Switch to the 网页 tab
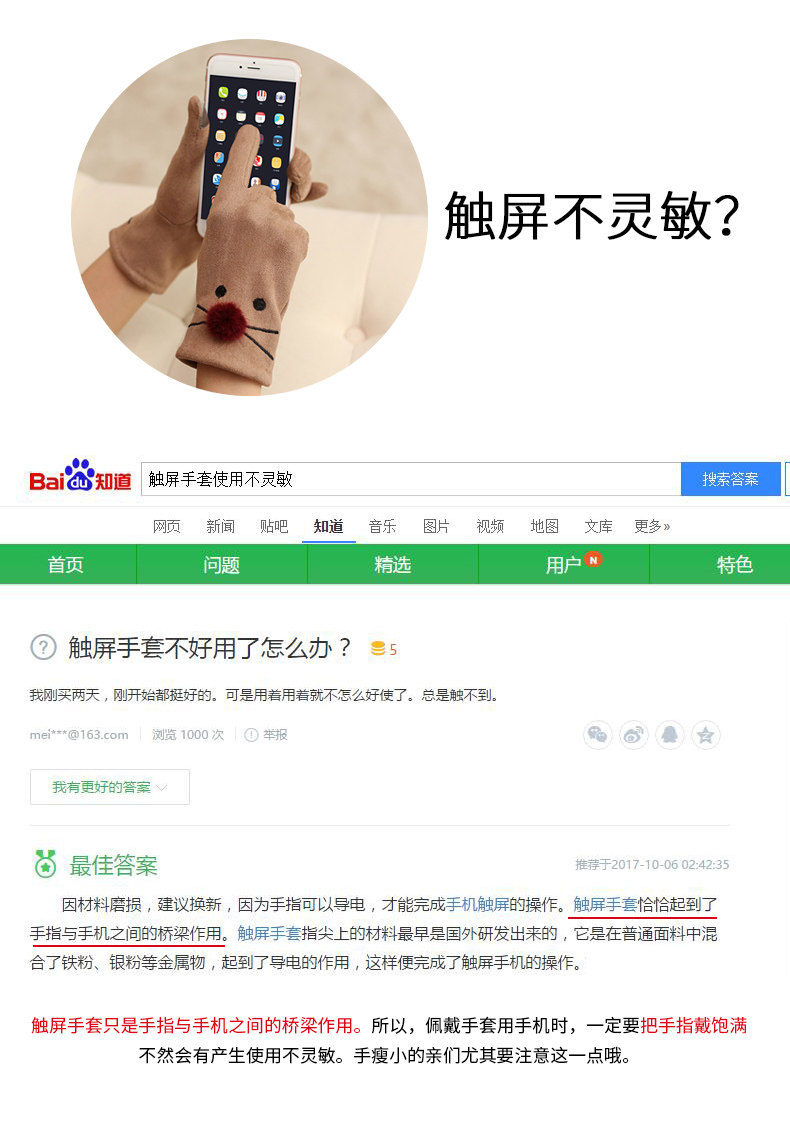This screenshot has width=790, height=1131. [x=167, y=527]
